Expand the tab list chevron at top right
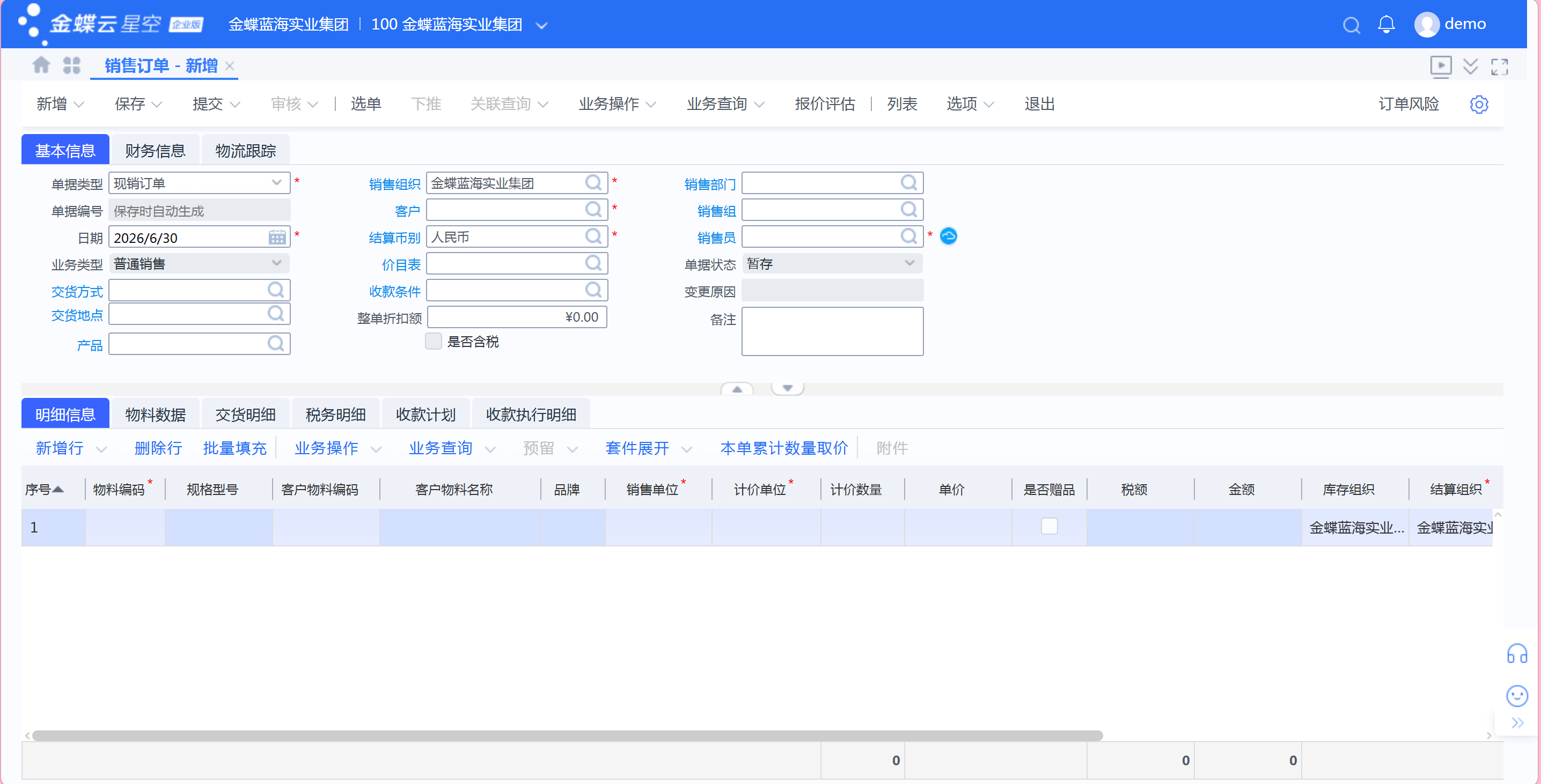This screenshot has width=1541, height=784. tap(1470, 66)
